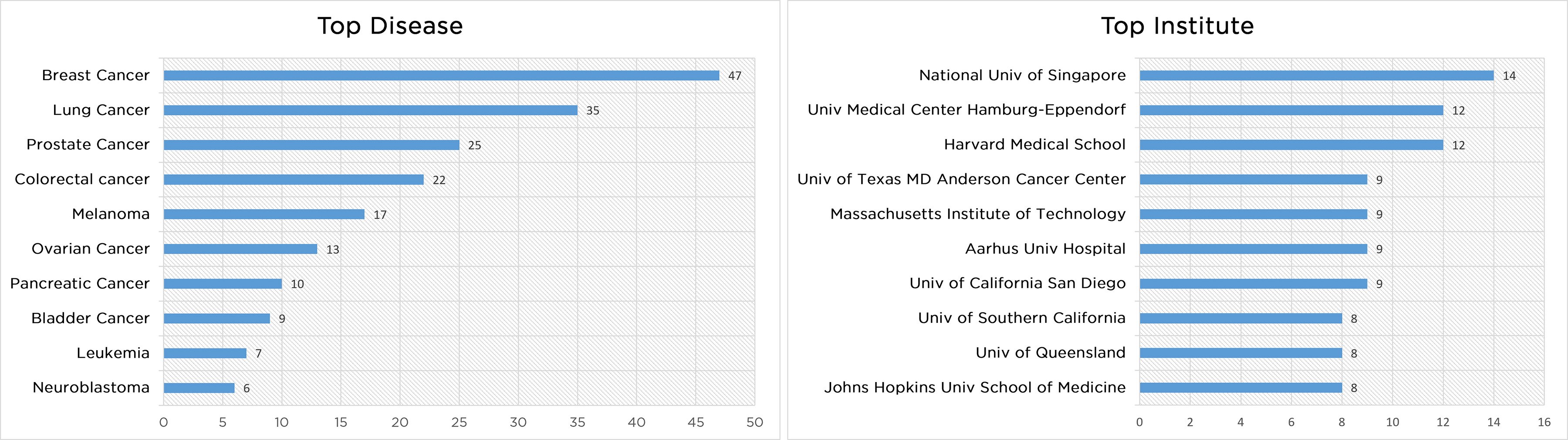Click the Univ Medical Center Hamburg-Eppendorf label
Viewport: 1568px width, 440px height.
(966, 110)
